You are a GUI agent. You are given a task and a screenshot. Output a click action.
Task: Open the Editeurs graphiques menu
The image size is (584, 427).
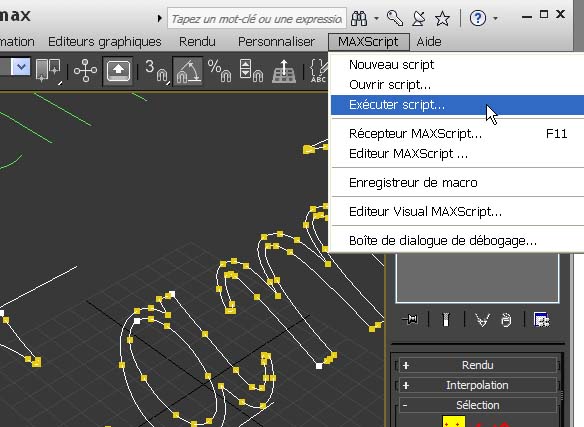click(105, 41)
